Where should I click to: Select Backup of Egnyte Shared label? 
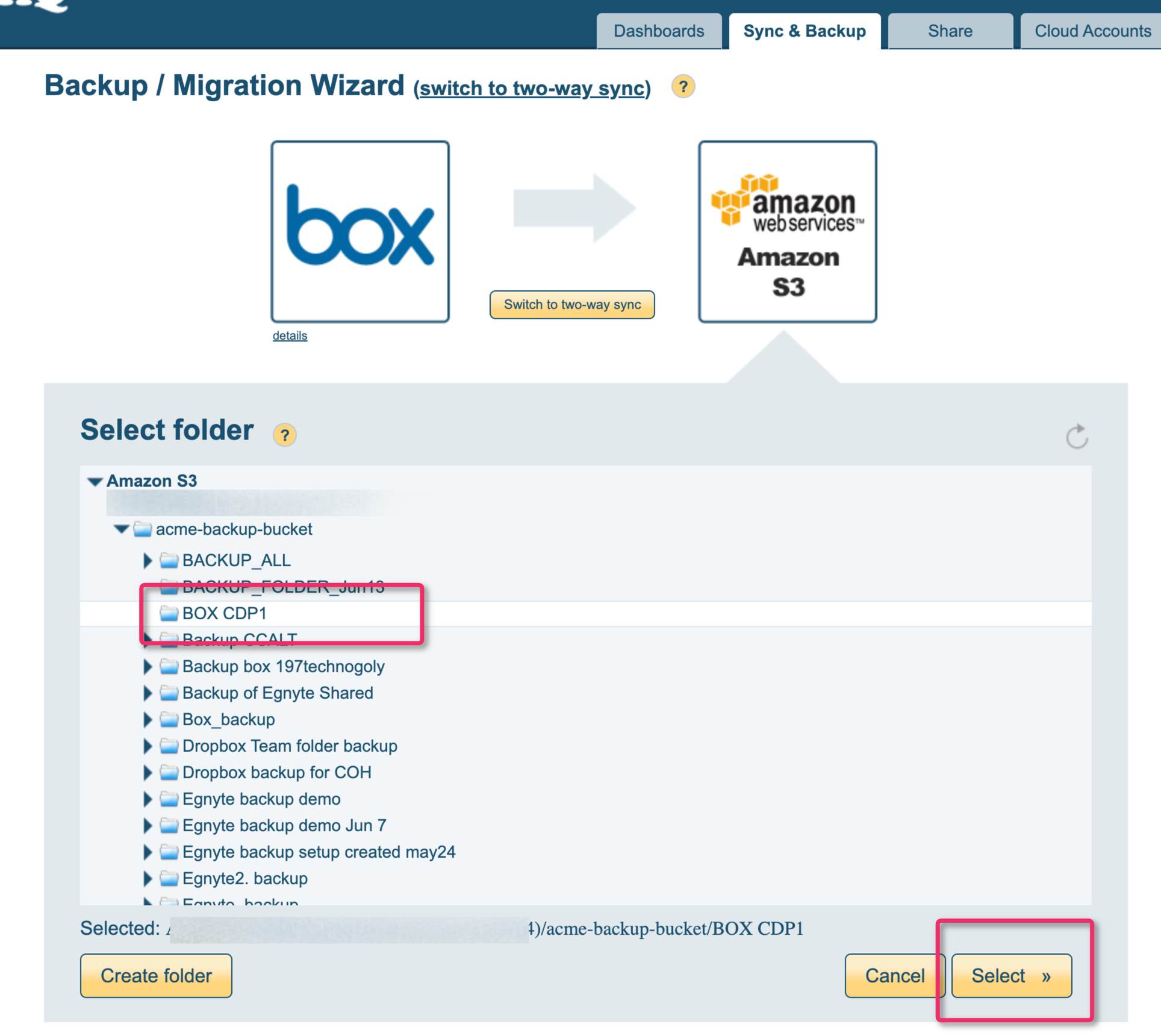click(278, 693)
